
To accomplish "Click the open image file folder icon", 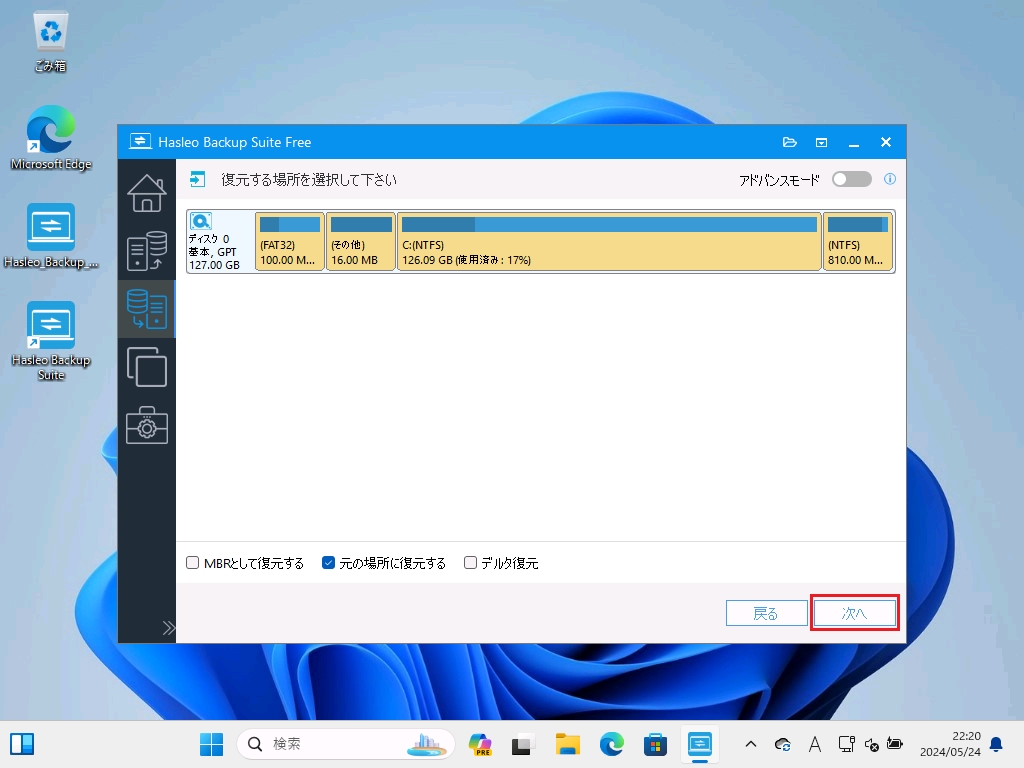I will pos(790,142).
